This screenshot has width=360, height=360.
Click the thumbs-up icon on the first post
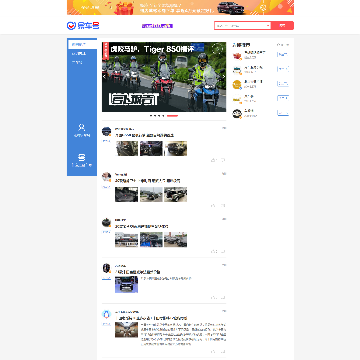214,160
